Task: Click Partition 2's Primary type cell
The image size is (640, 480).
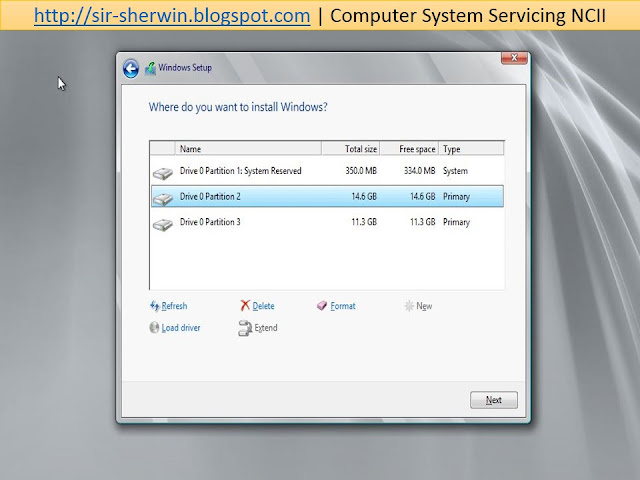Action: click(456, 197)
